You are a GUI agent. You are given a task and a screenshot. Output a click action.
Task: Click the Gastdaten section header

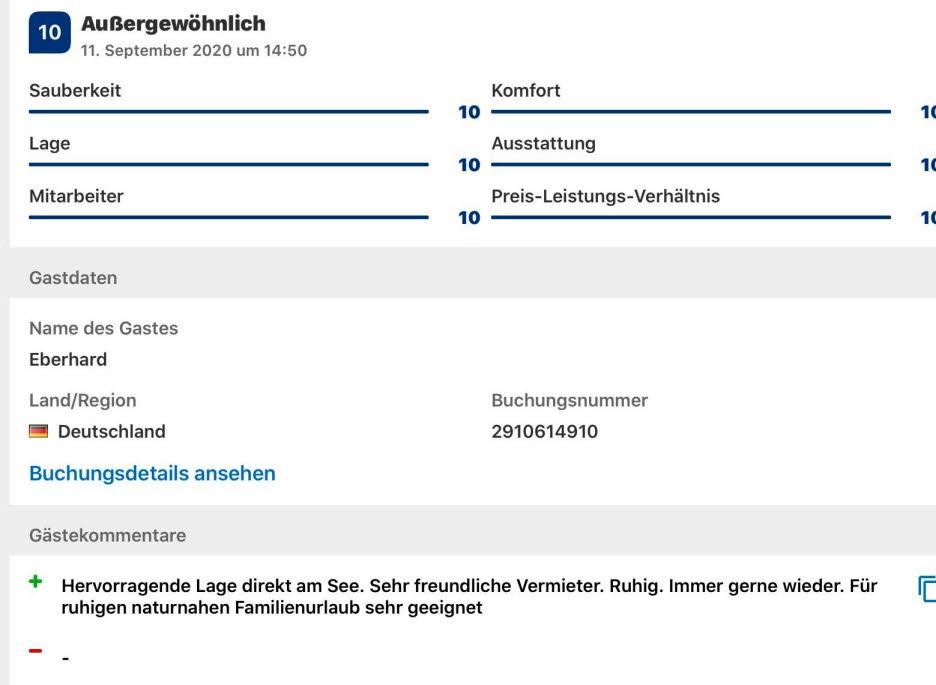tap(73, 278)
